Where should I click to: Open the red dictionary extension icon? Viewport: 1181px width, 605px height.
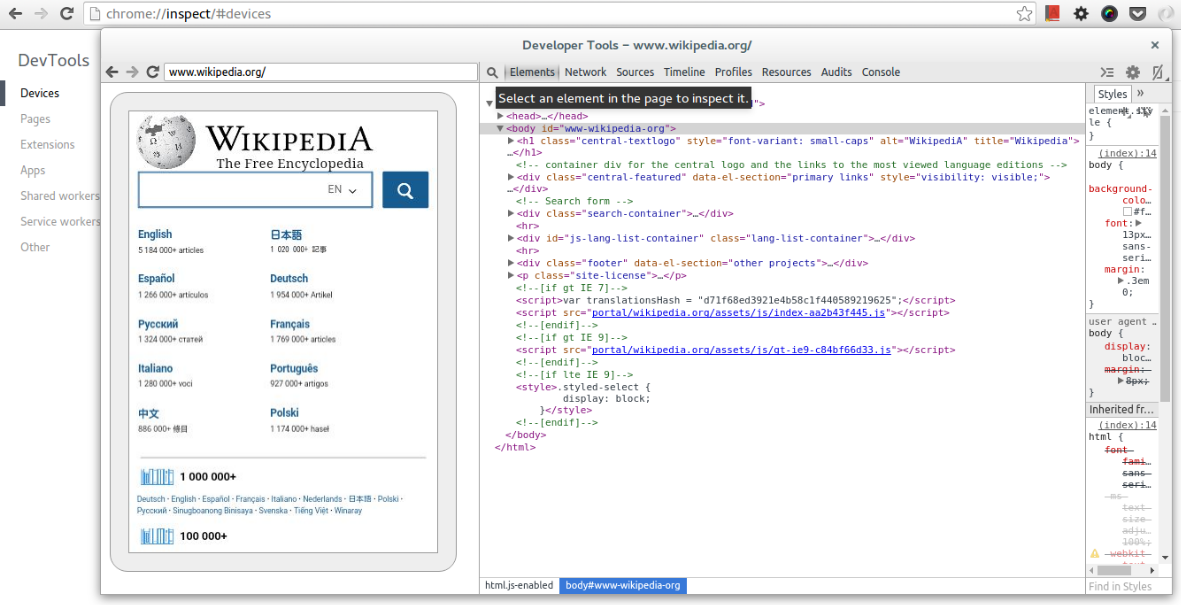[1052, 14]
